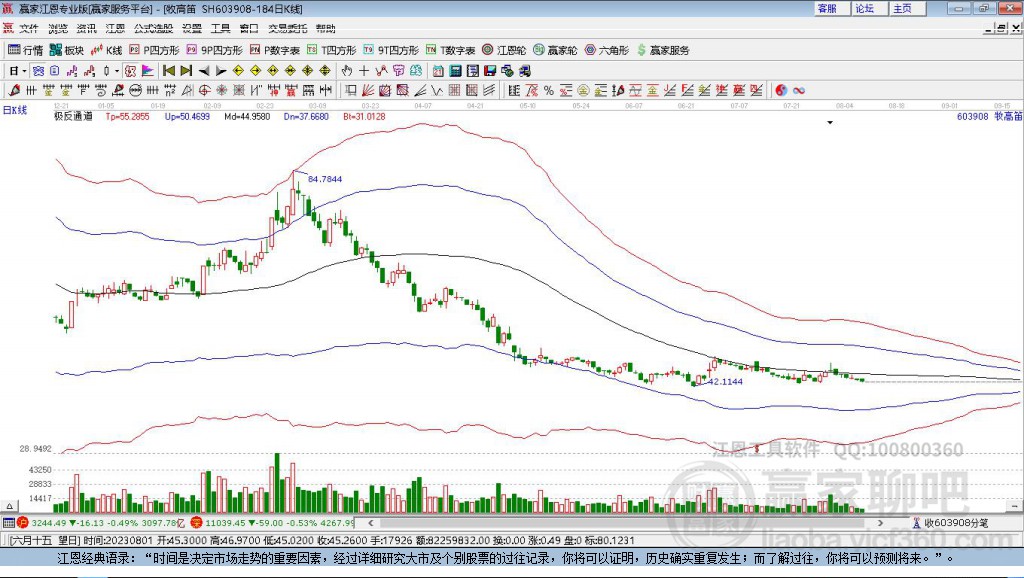The height and width of the screenshot is (578, 1024).
Task: Toggle the 权 adjustment icon
Action: [130, 71]
